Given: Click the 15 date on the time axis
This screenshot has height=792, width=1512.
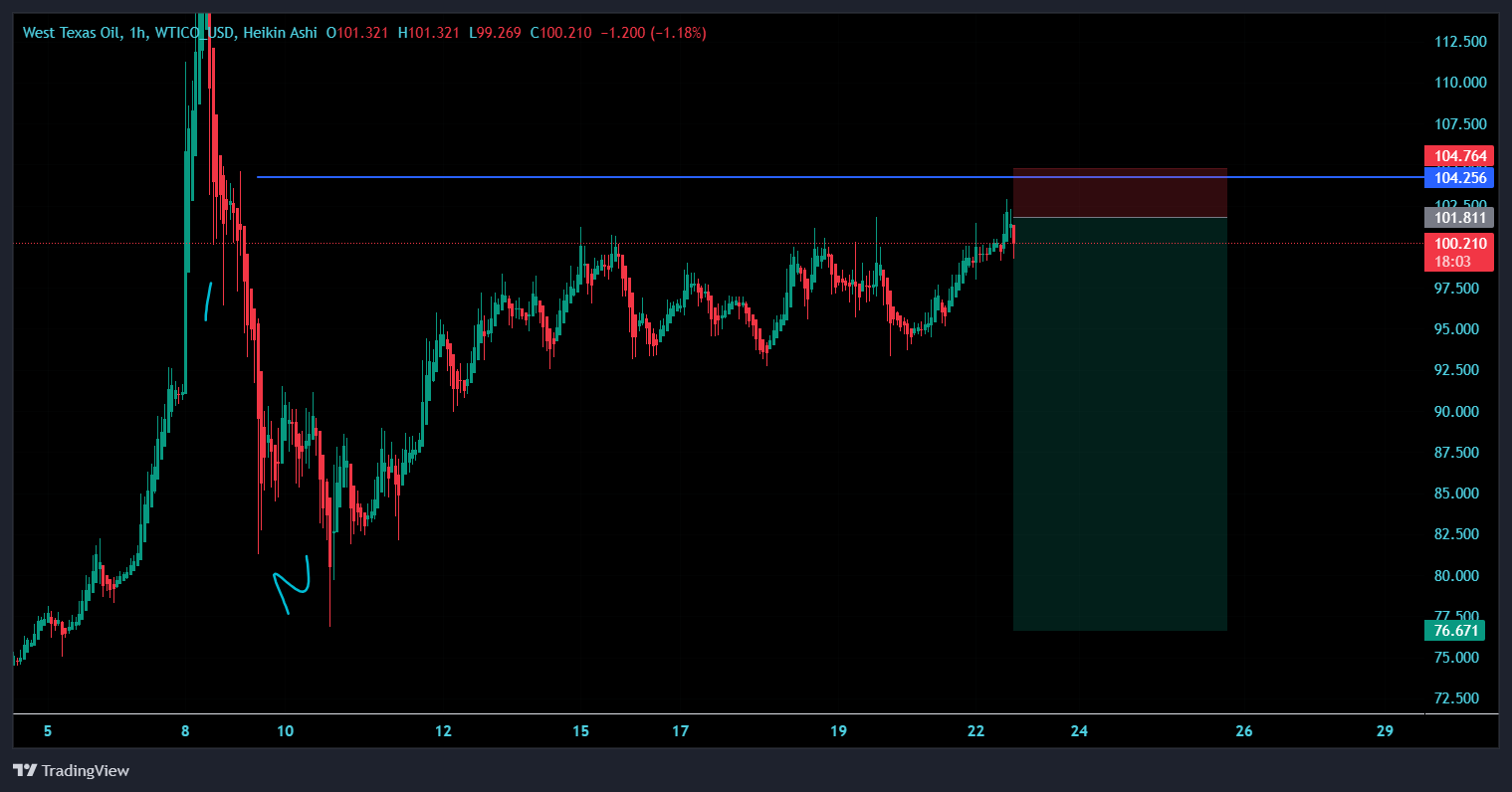Looking at the screenshot, I should (x=581, y=731).
